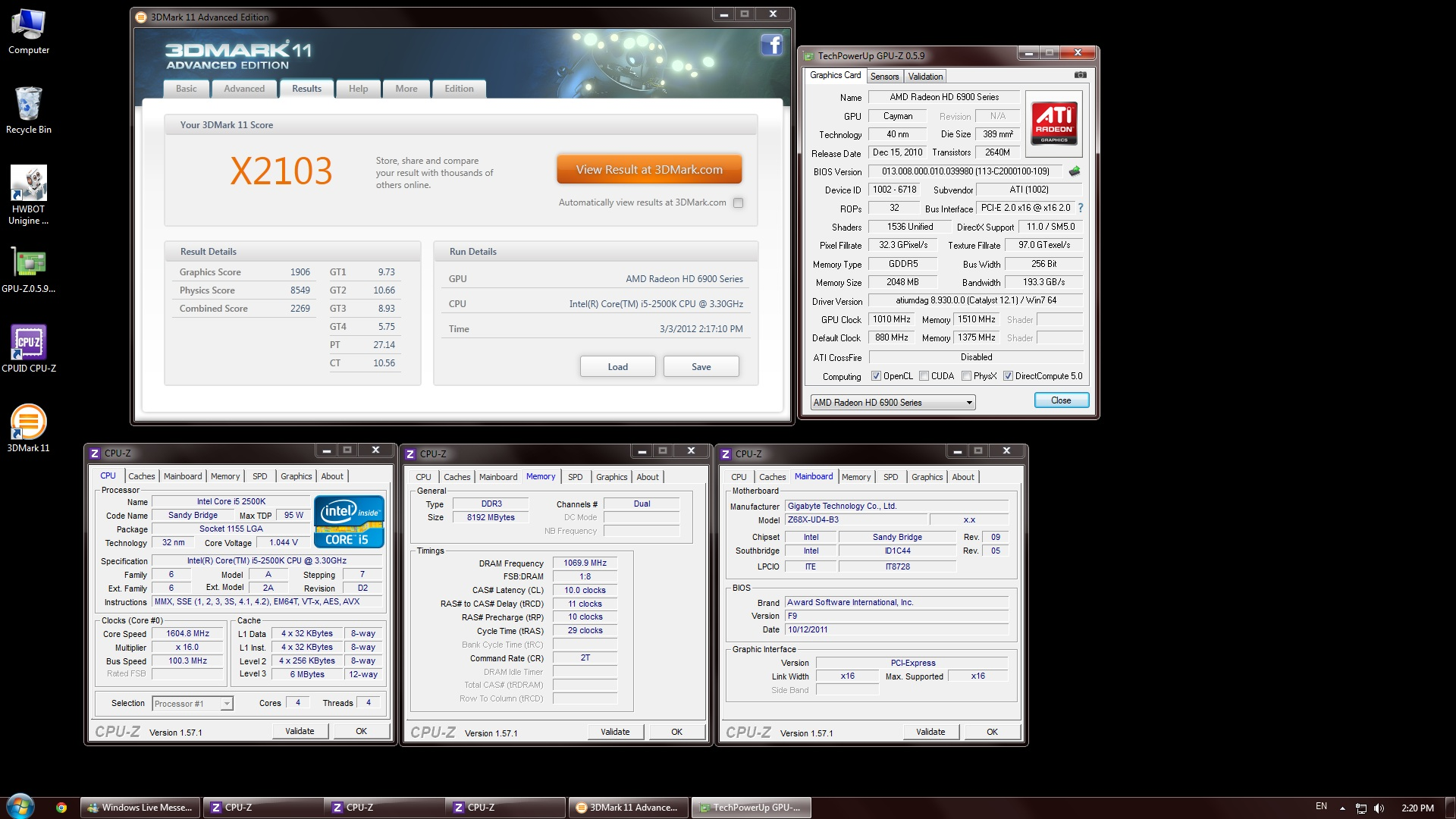Select the 3DMark 11 desktop shortcut

click(x=29, y=428)
